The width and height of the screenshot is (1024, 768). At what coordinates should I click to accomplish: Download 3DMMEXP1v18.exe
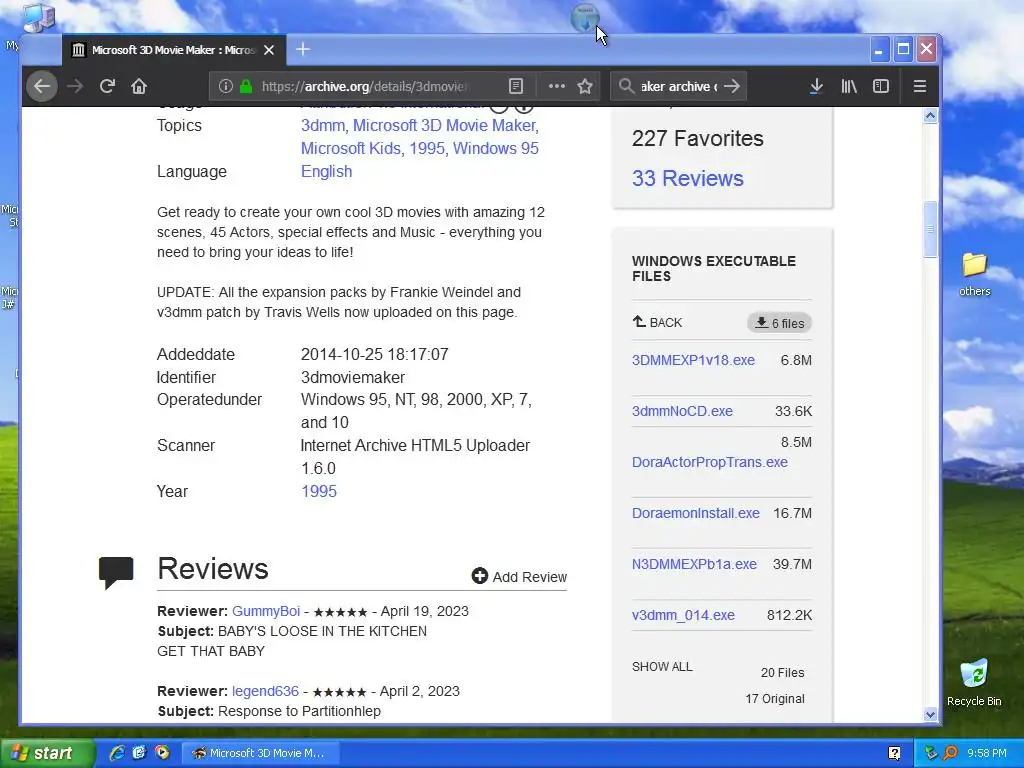(x=693, y=360)
